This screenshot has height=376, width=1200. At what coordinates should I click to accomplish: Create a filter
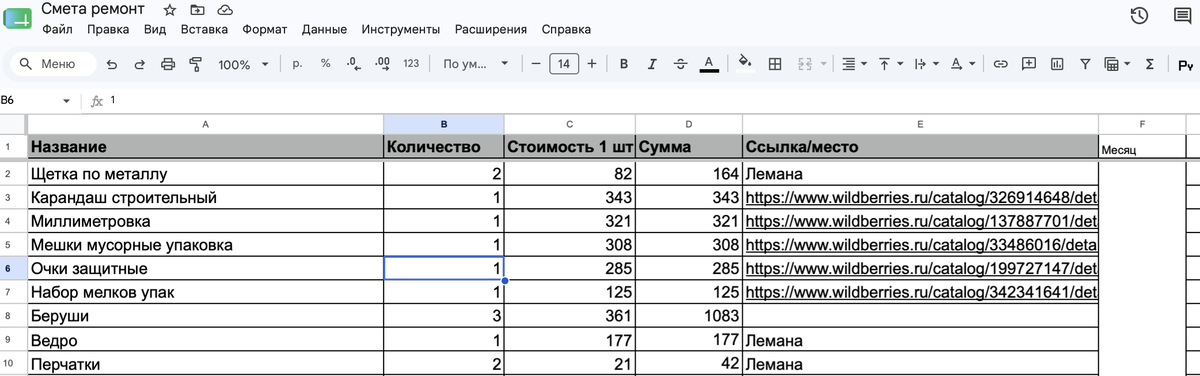[x=1084, y=64]
